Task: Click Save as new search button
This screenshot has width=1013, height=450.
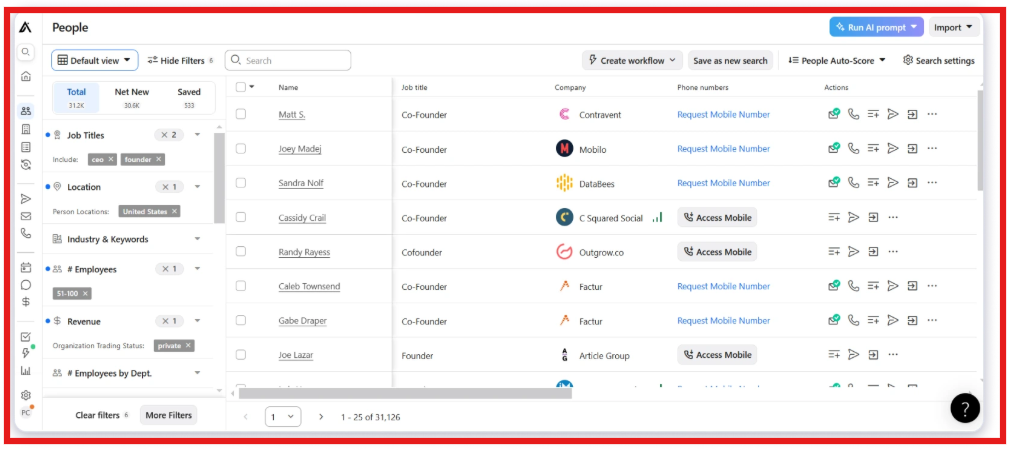Action: click(730, 60)
